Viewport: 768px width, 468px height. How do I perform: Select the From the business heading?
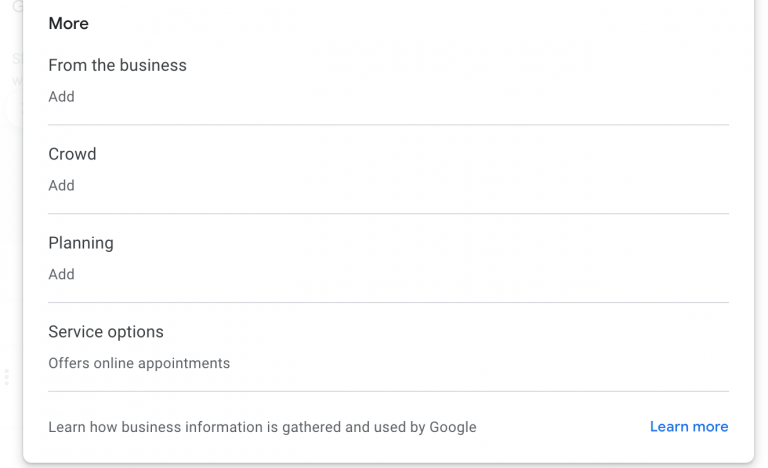tap(117, 66)
